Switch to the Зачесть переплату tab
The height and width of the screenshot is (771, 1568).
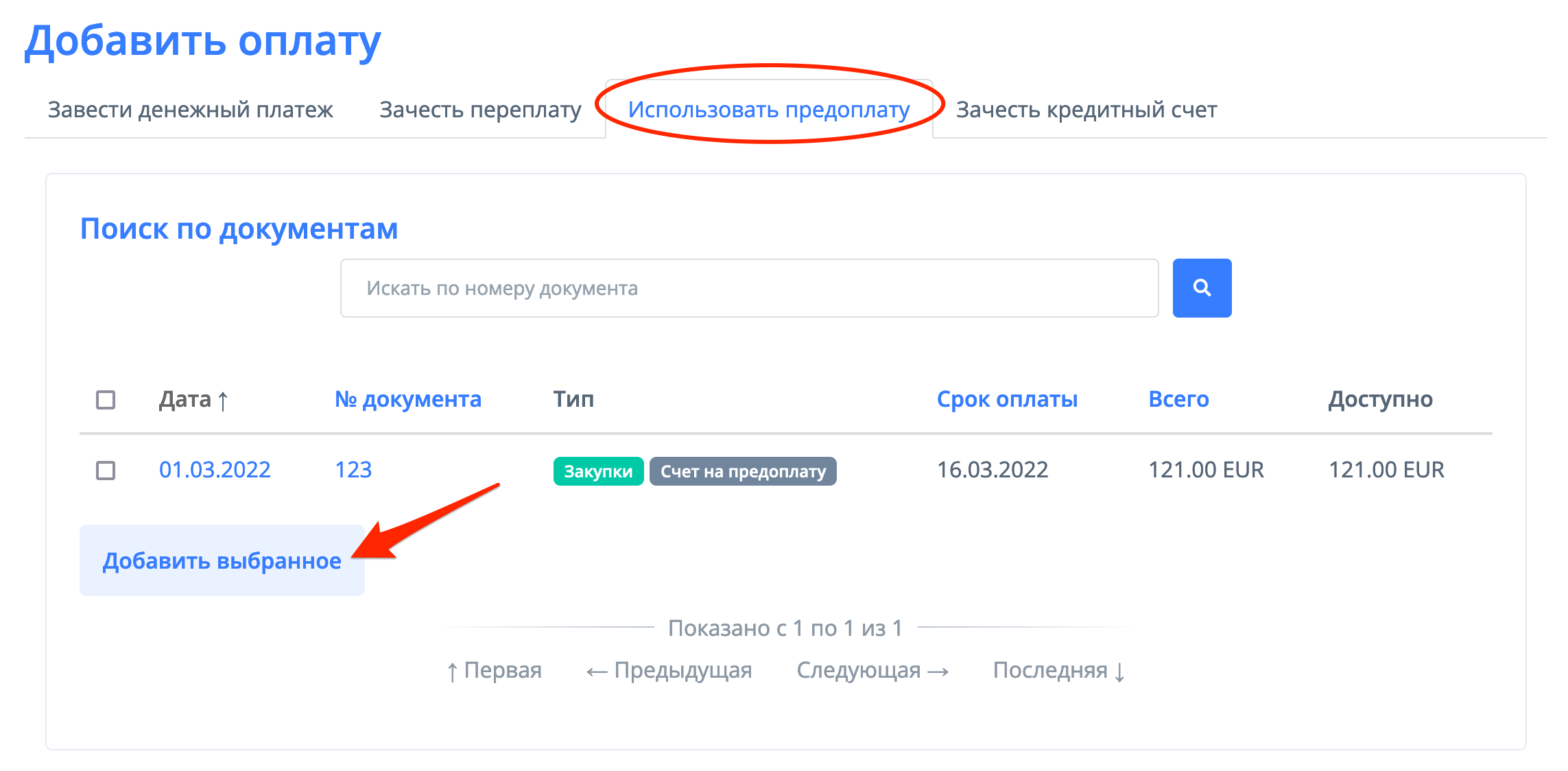click(480, 110)
